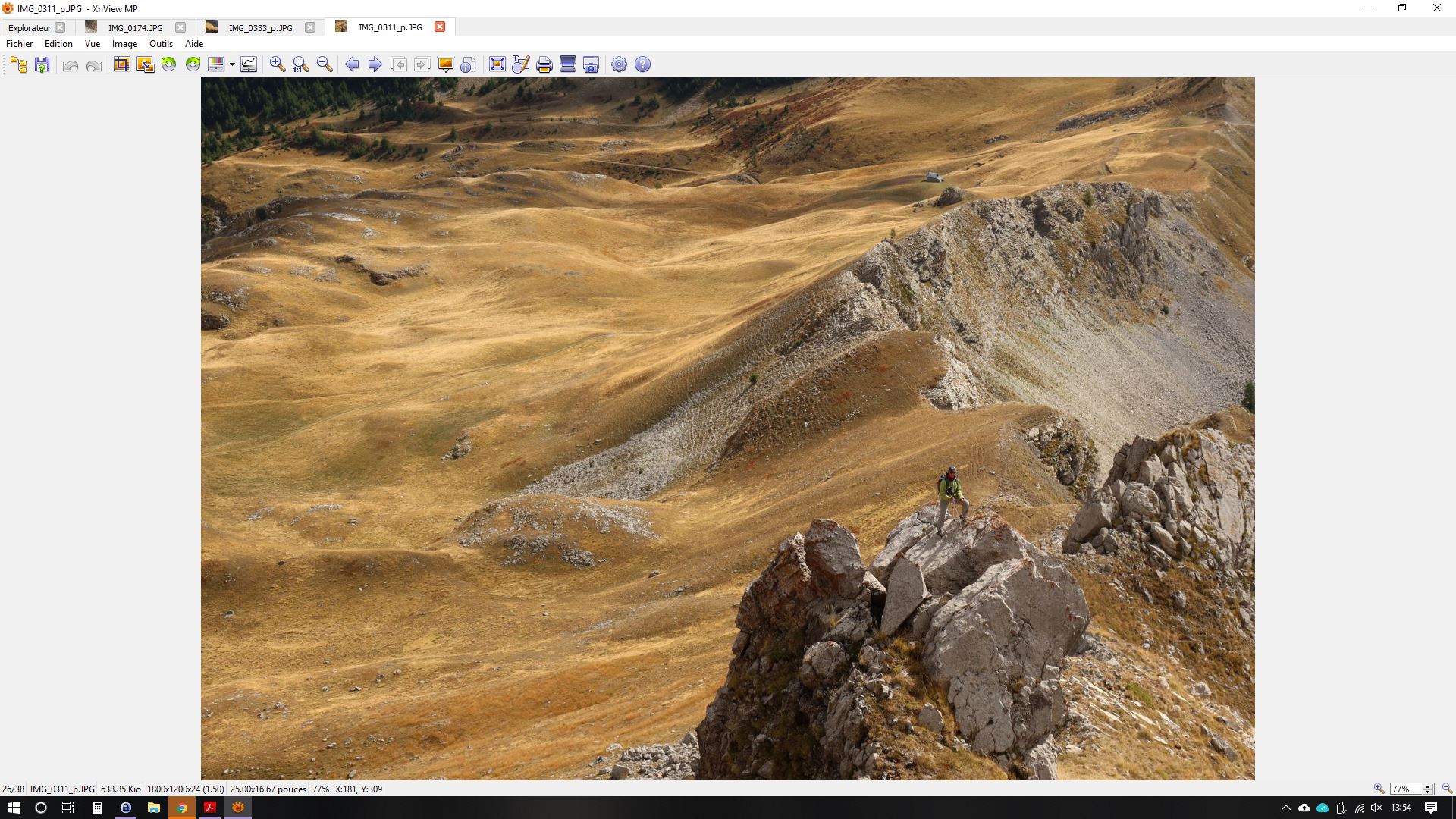Open Fullscreen view mode

click(497, 64)
